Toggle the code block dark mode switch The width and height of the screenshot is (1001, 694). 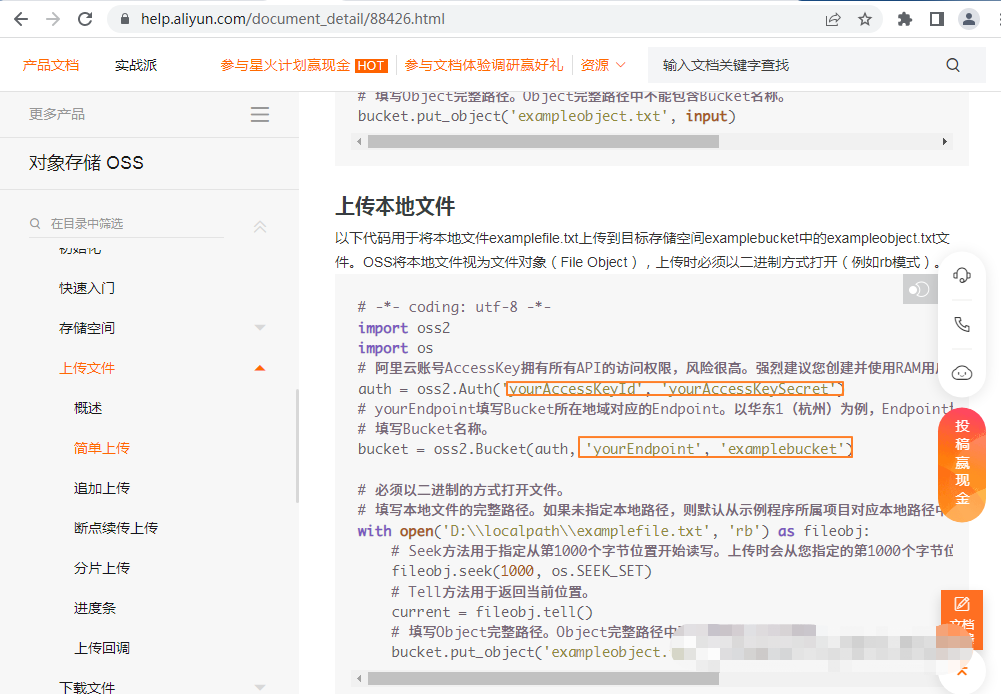click(x=920, y=289)
